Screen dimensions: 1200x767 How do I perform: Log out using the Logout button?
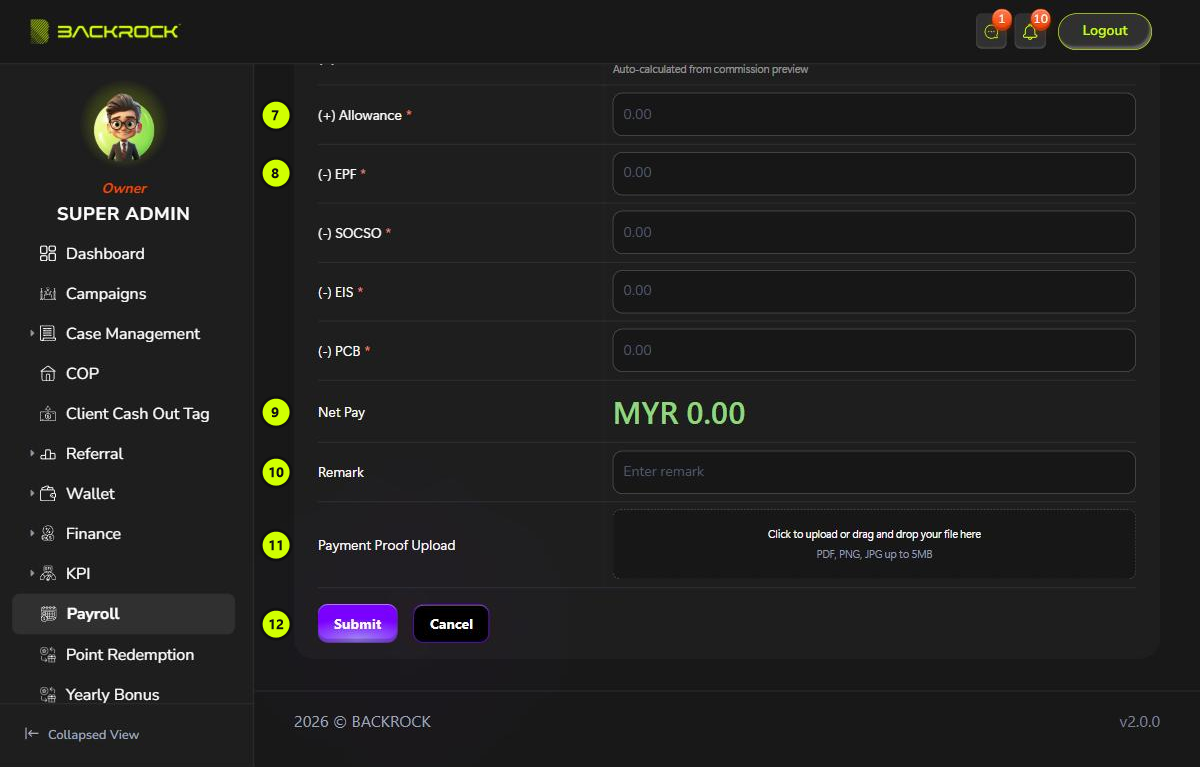click(1105, 31)
